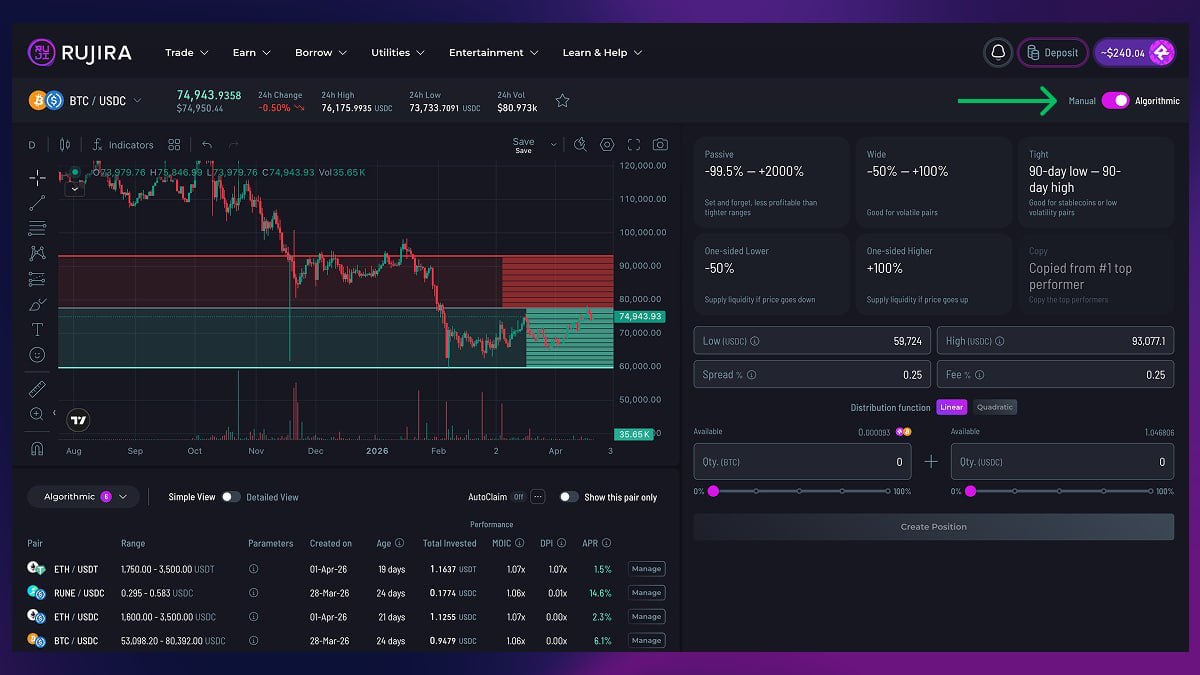Open the AutoClaim options ellipsis button
The image size is (1200, 675).
click(x=537, y=496)
